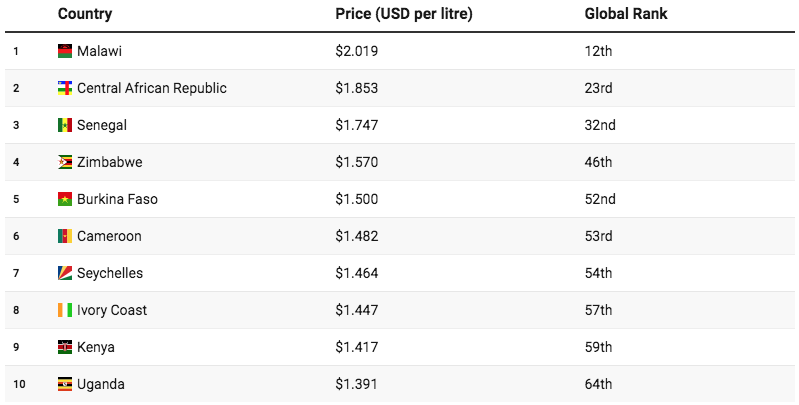This screenshot has width=799, height=405.
Task: Click the Uganda flag icon
Action: coord(65,384)
